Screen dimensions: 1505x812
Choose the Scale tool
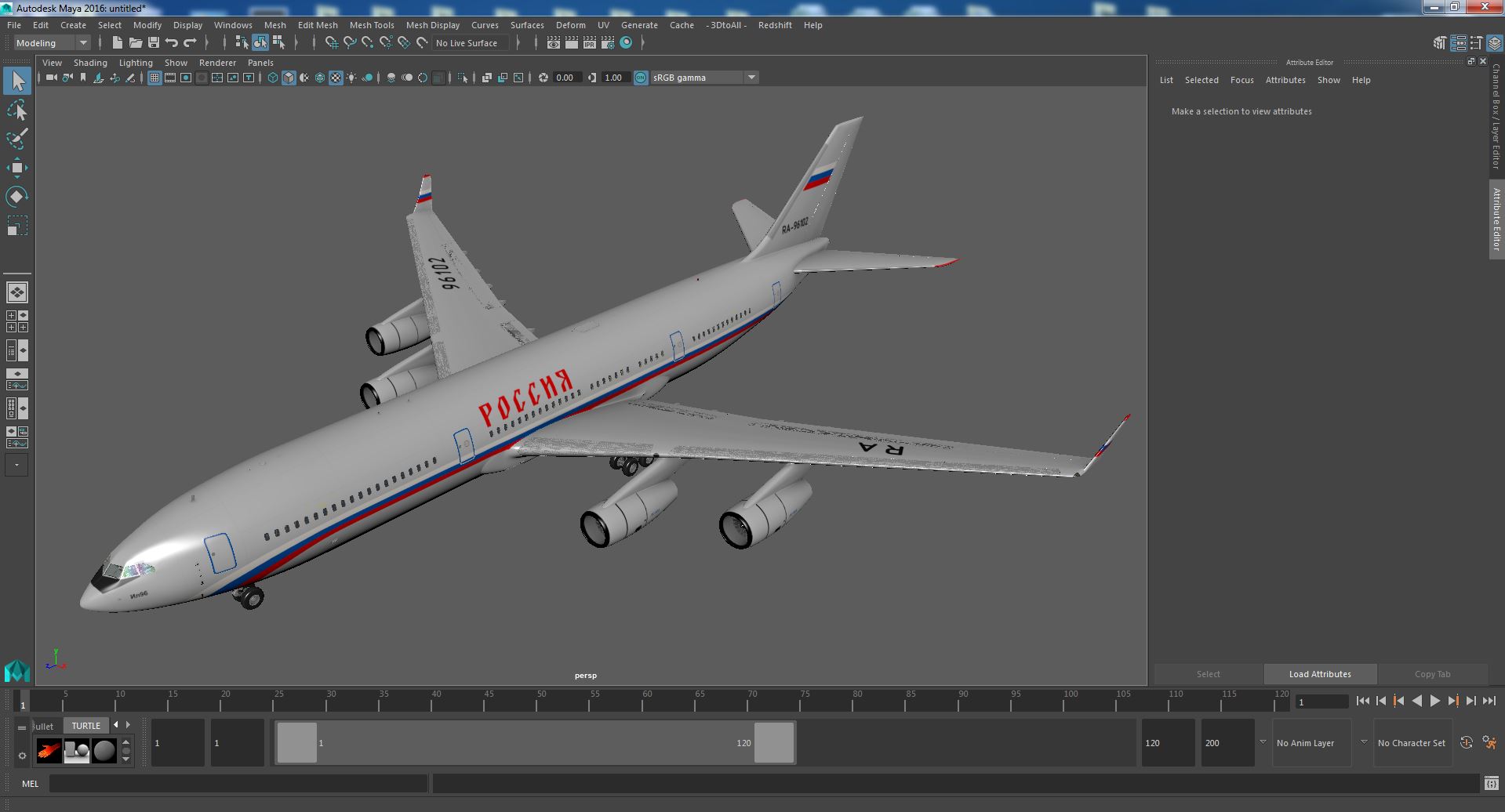pyautogui.click(x=17, y=226)
